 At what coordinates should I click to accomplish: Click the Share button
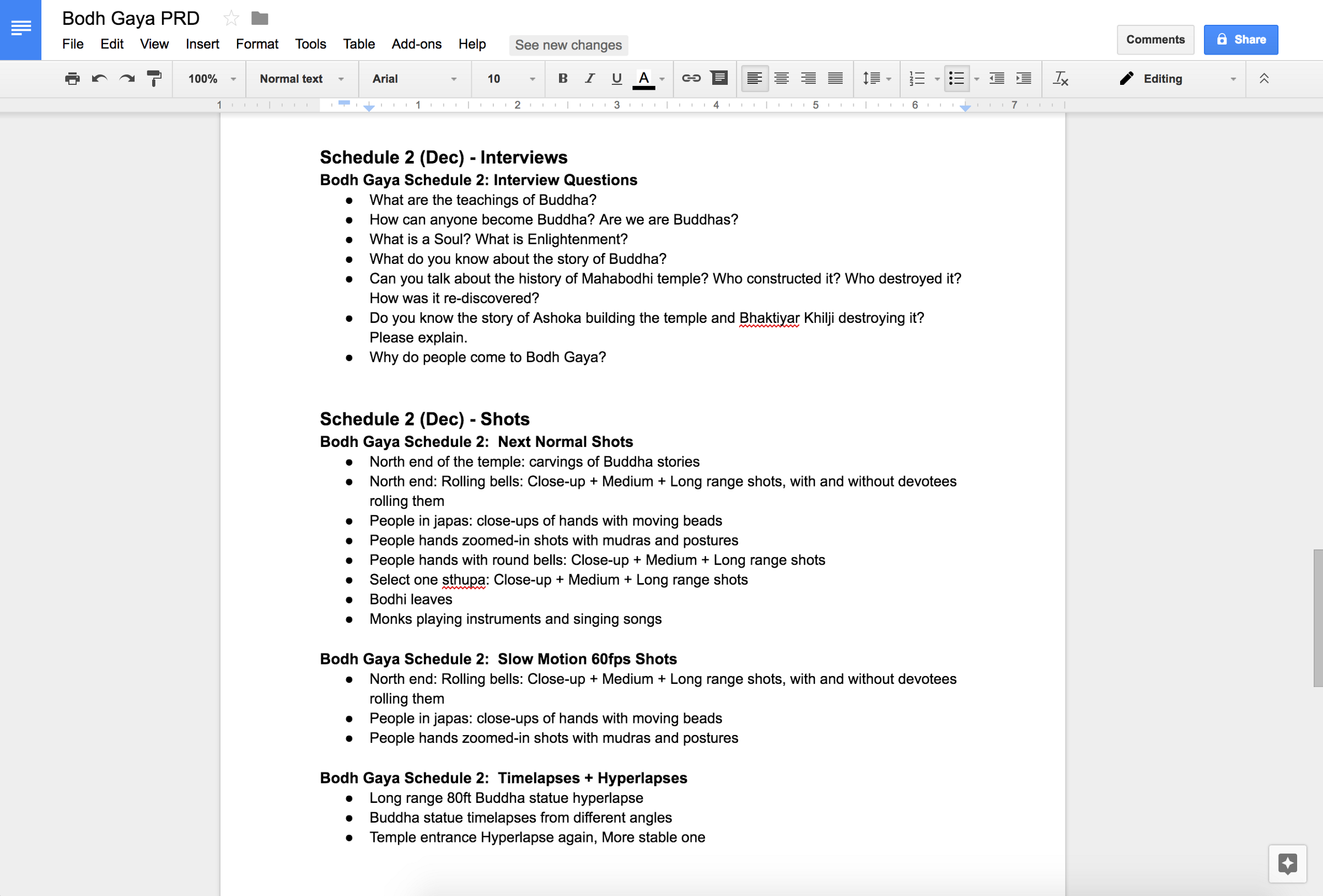pyautogui.click(x=1240, y=39)
